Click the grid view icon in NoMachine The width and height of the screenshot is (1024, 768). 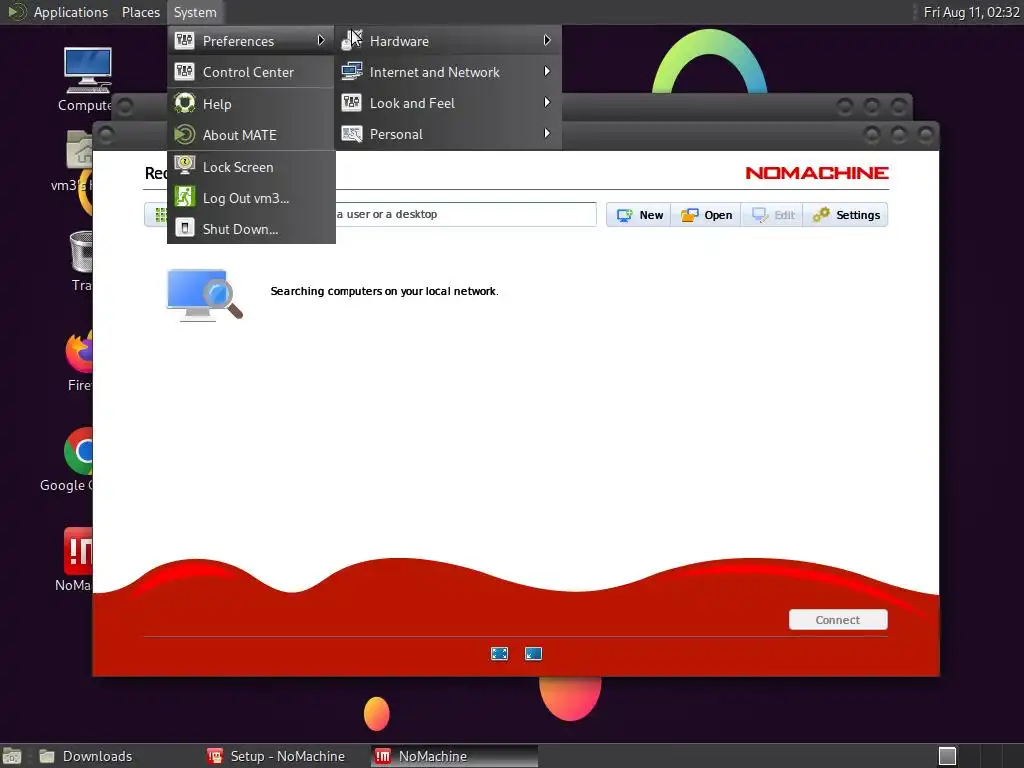click(160, 214)
